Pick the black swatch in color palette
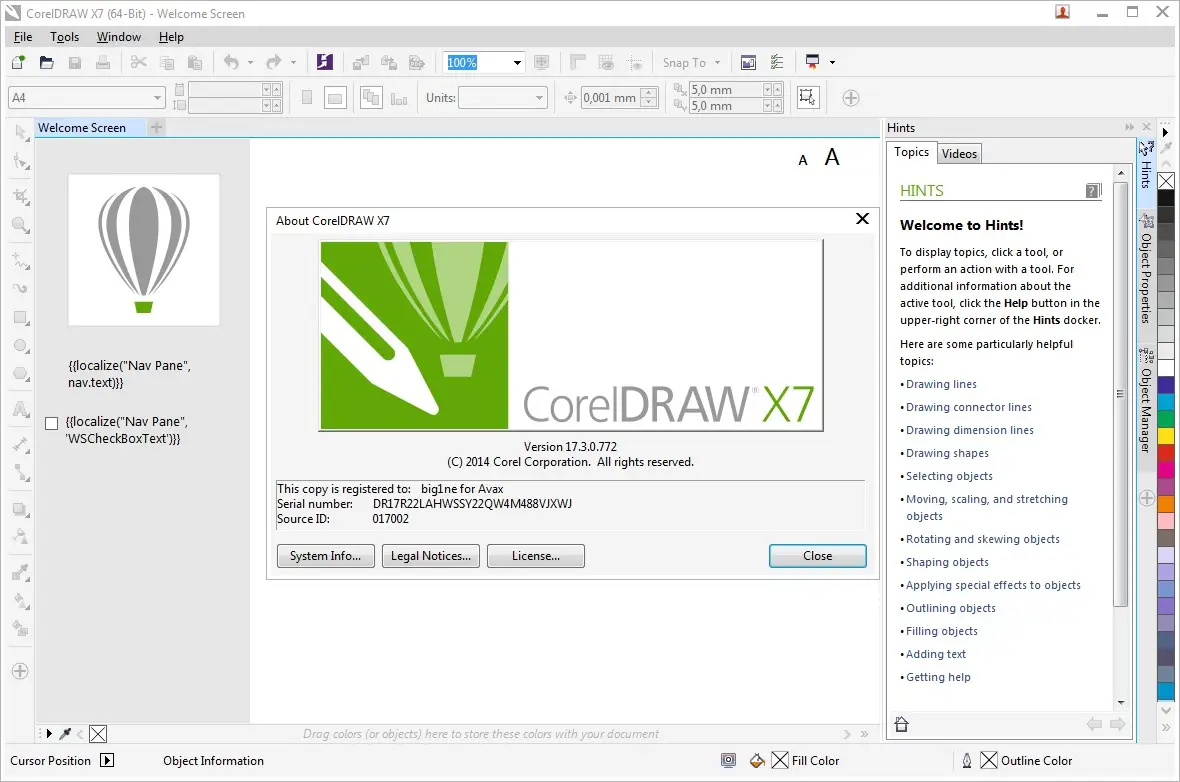Image resolution: width=1180 pixels, height=782 pixels. pos(1166,198)
